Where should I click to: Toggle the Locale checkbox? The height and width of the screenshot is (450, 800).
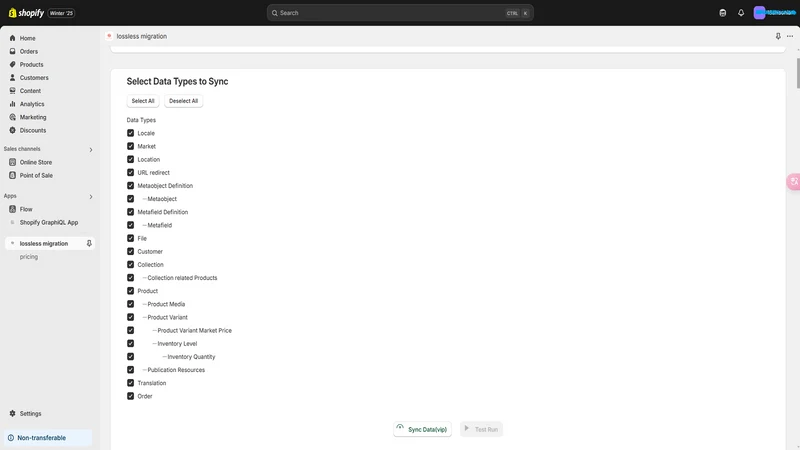coord(131,133)
